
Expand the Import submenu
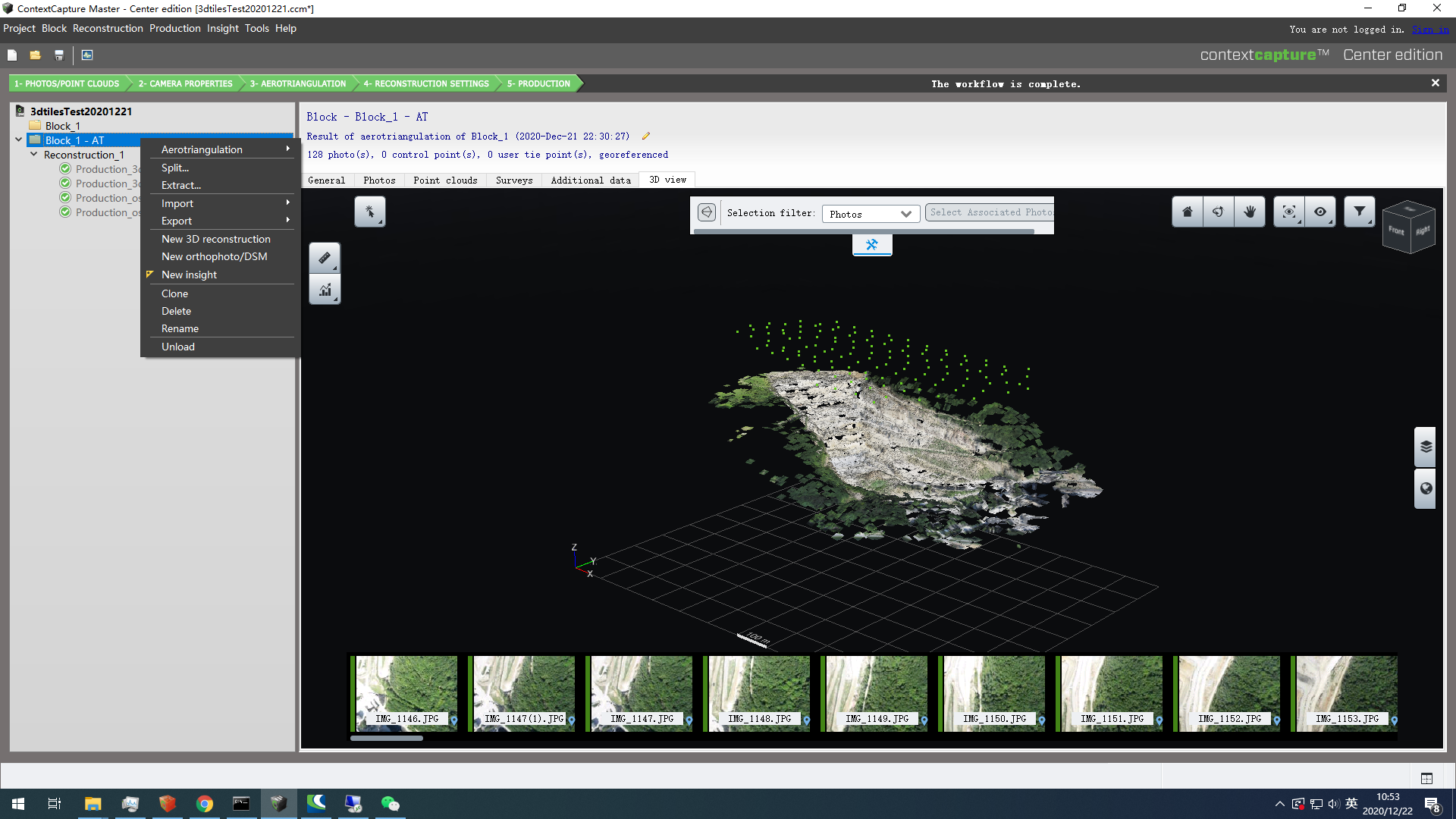220,203
